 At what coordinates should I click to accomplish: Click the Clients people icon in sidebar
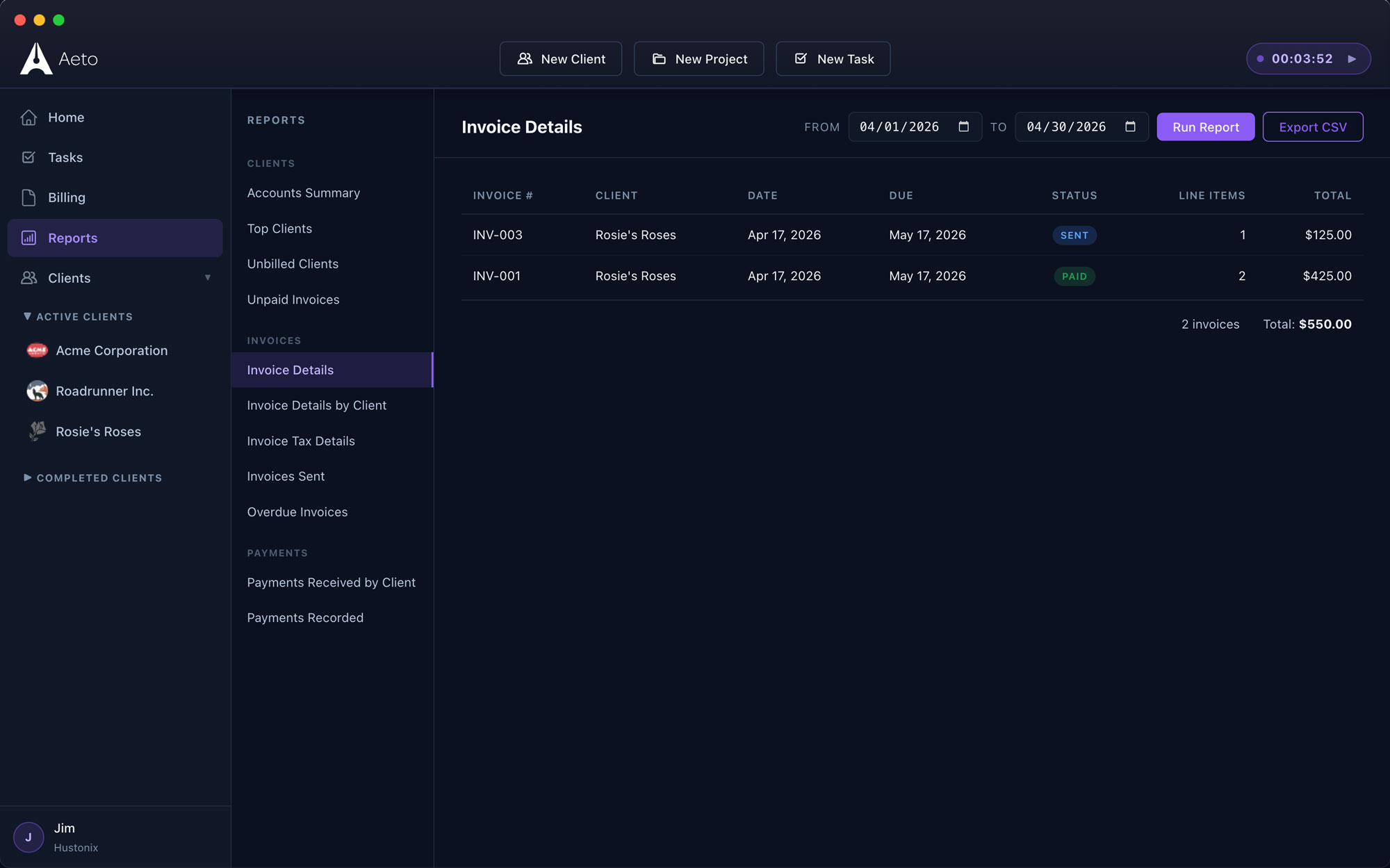28,277
